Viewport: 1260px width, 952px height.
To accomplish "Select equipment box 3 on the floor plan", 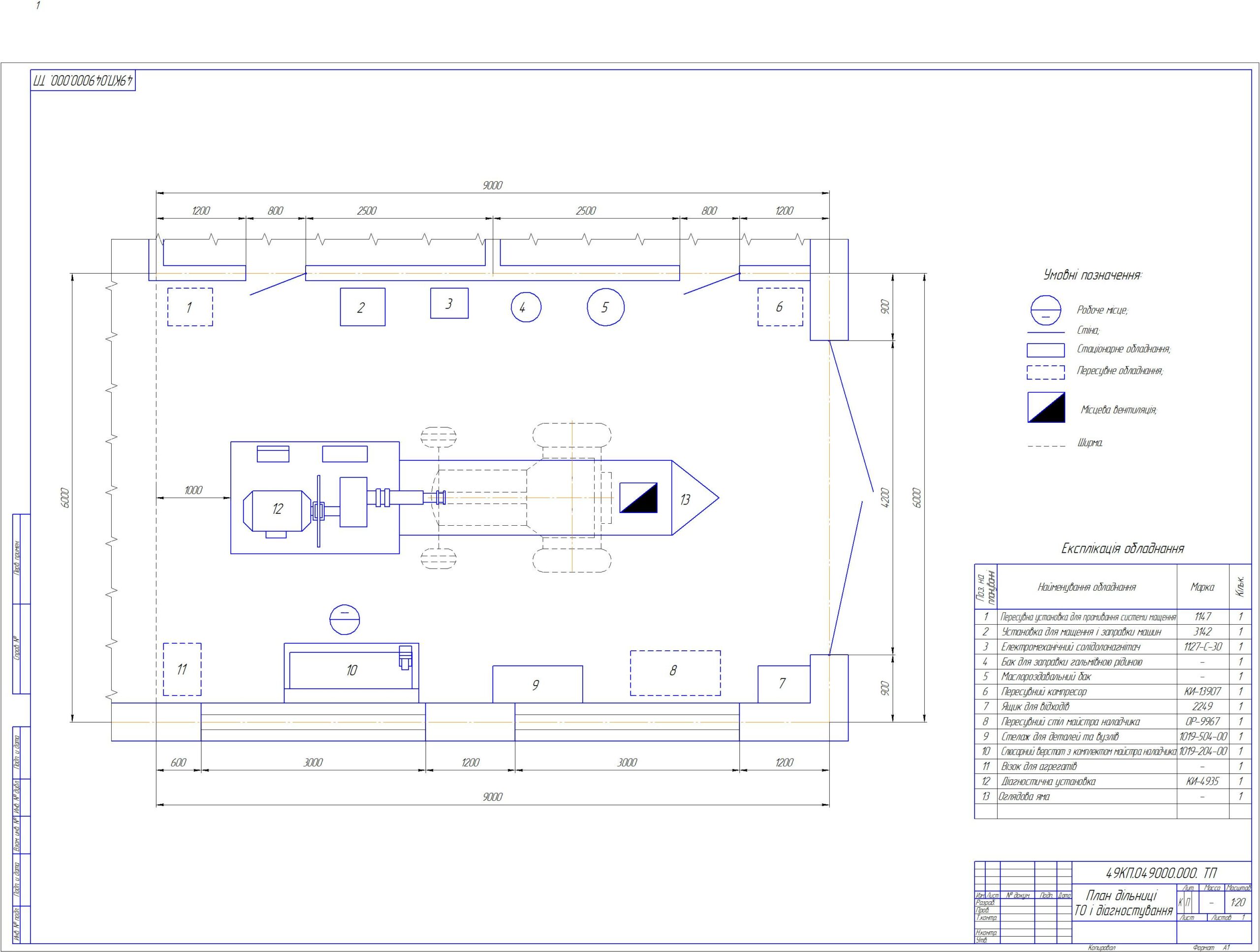I will point(449,303).
